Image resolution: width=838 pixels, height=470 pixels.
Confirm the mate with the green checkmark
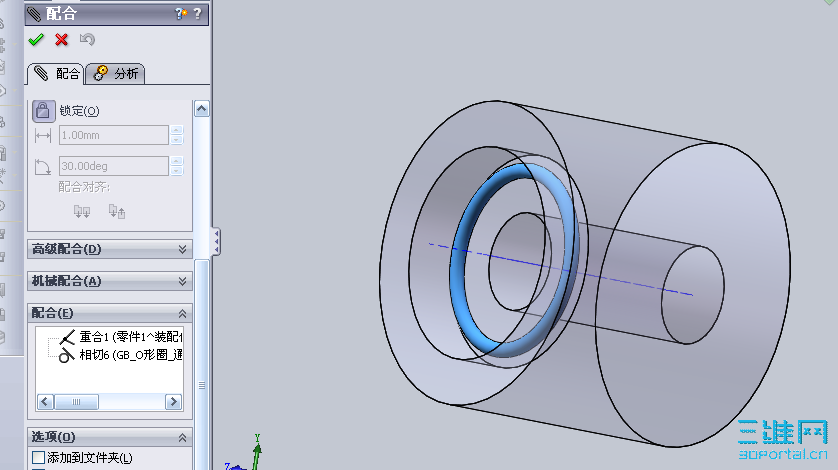(36, 40)
